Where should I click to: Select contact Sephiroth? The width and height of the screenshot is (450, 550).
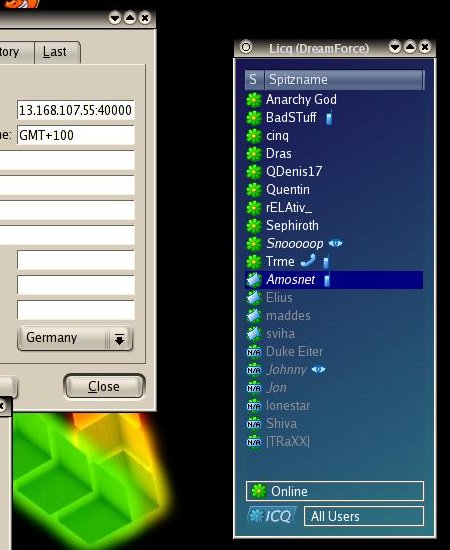292,226
